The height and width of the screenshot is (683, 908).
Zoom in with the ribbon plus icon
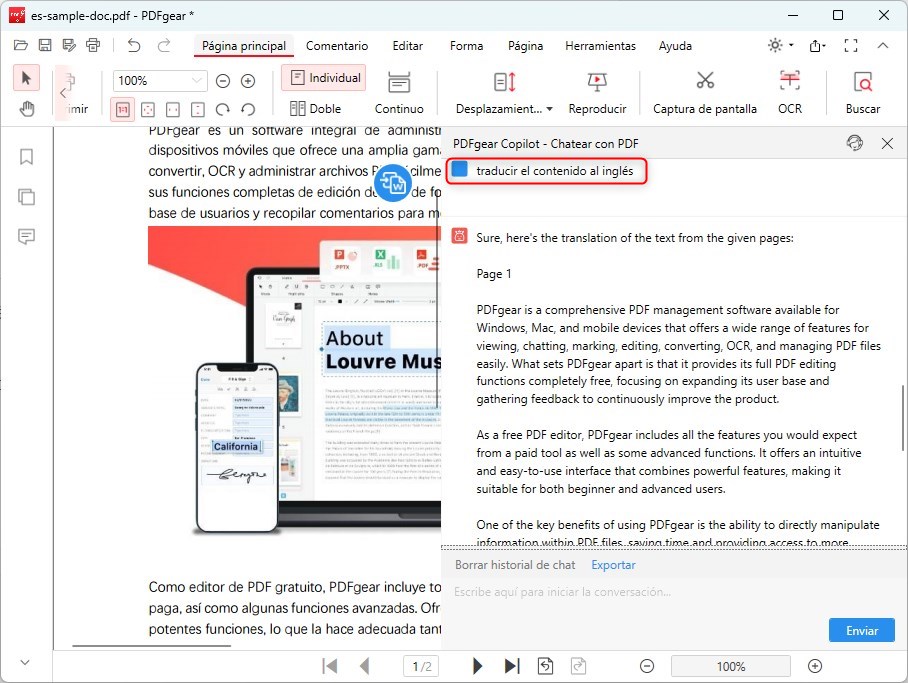(248, 81)
